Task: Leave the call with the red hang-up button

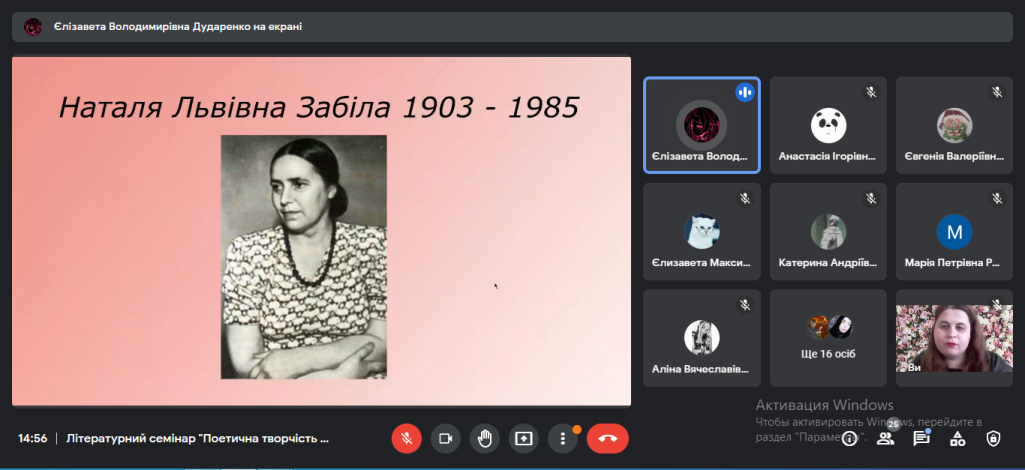Action: [607, 438]
